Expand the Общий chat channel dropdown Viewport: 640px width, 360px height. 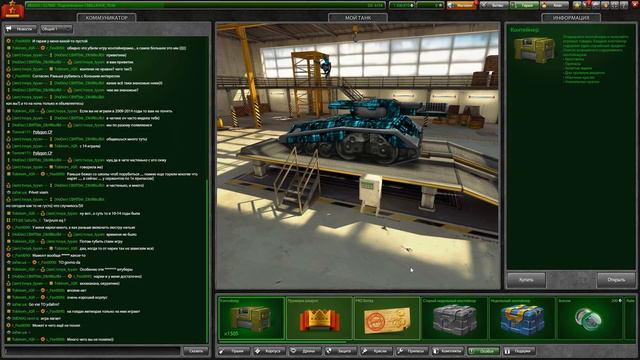tap(56, 29)
